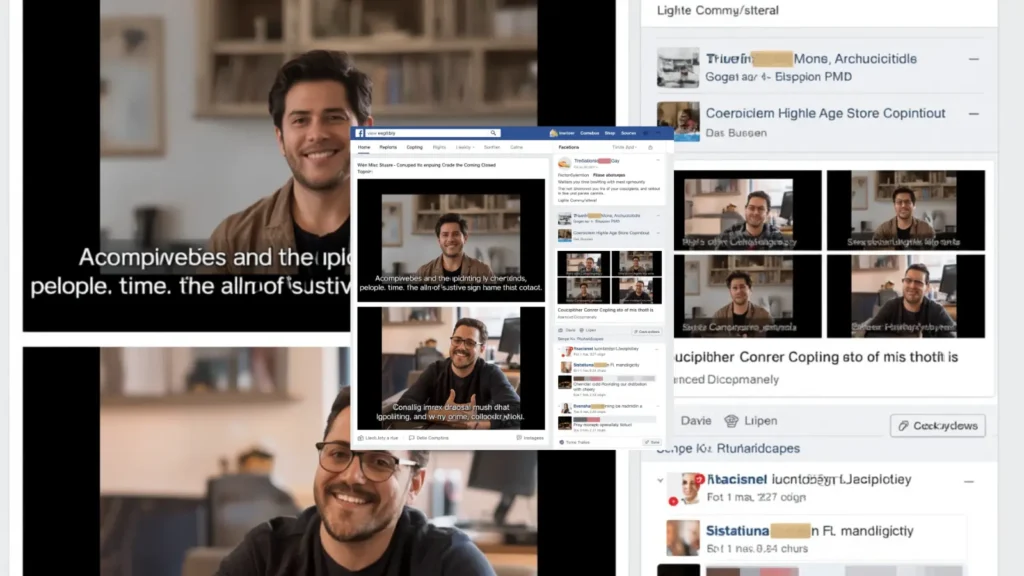Open Sources in the inset blue header
The image size is (1024, 576).
628,133
